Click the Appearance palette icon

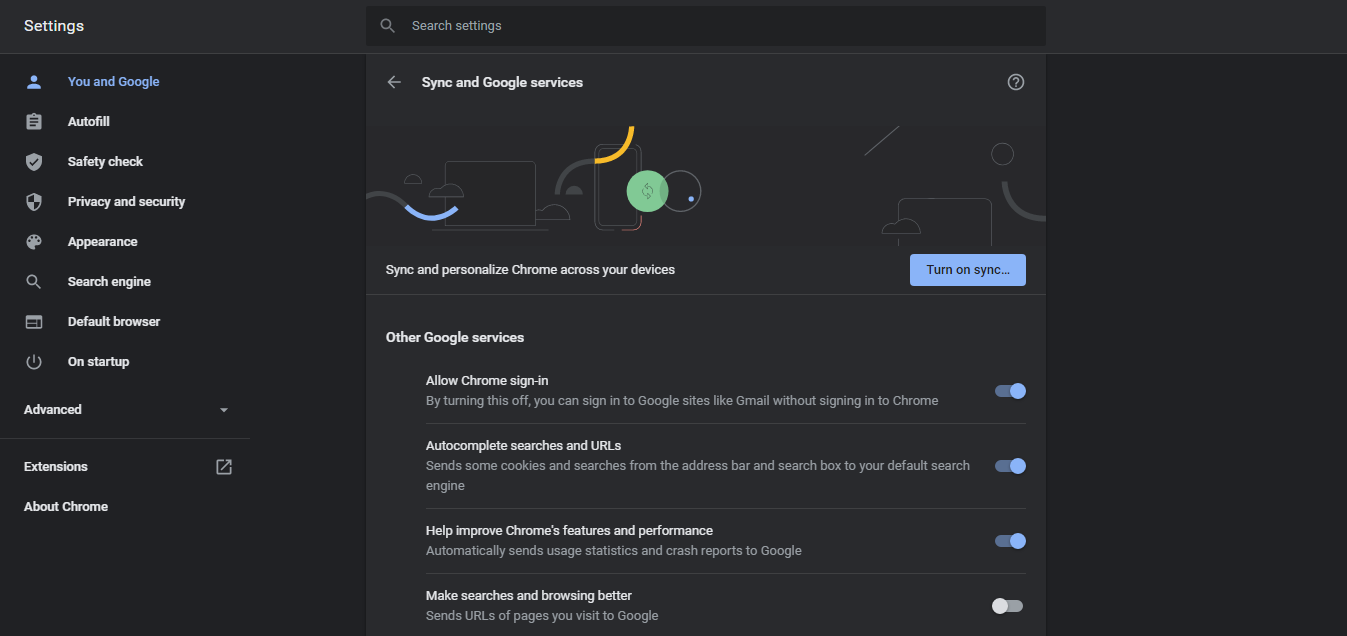click(x=34, y=242)
